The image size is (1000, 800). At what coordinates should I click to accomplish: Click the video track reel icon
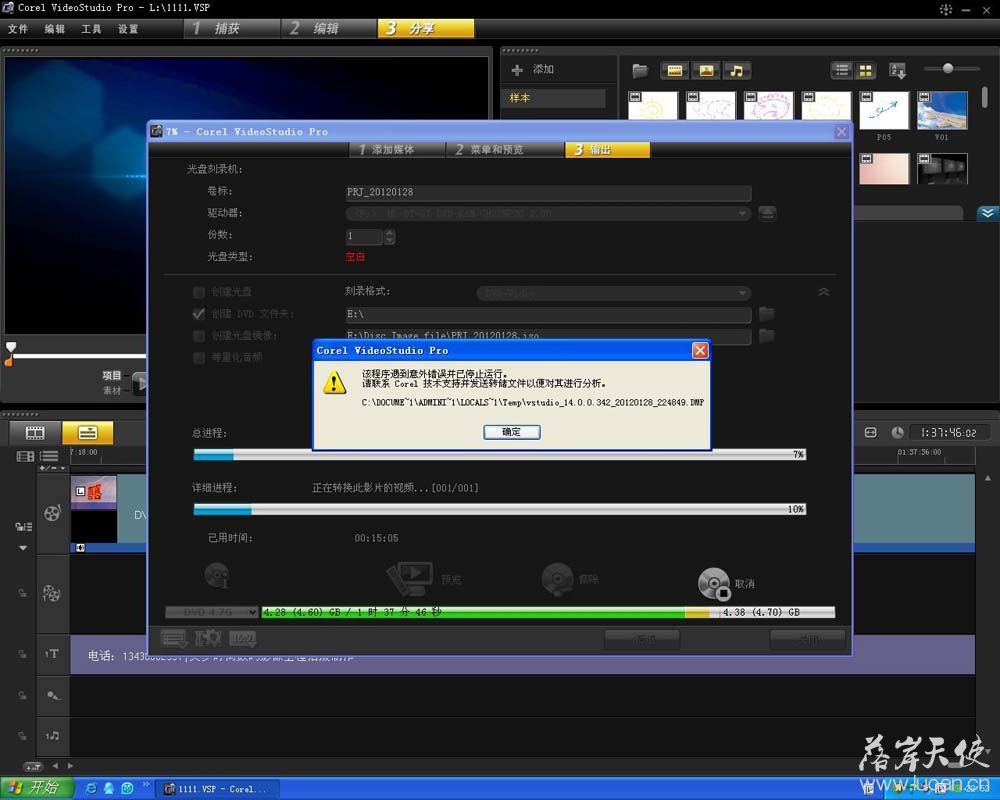(x=52, y=514)
